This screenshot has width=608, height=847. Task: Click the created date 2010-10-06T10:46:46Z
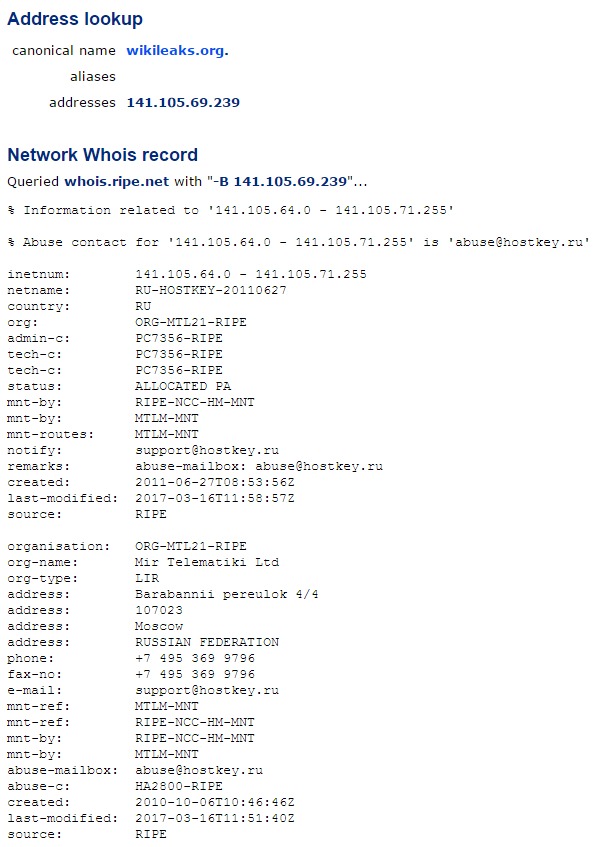pyautogui.click(x=215, y=803)
